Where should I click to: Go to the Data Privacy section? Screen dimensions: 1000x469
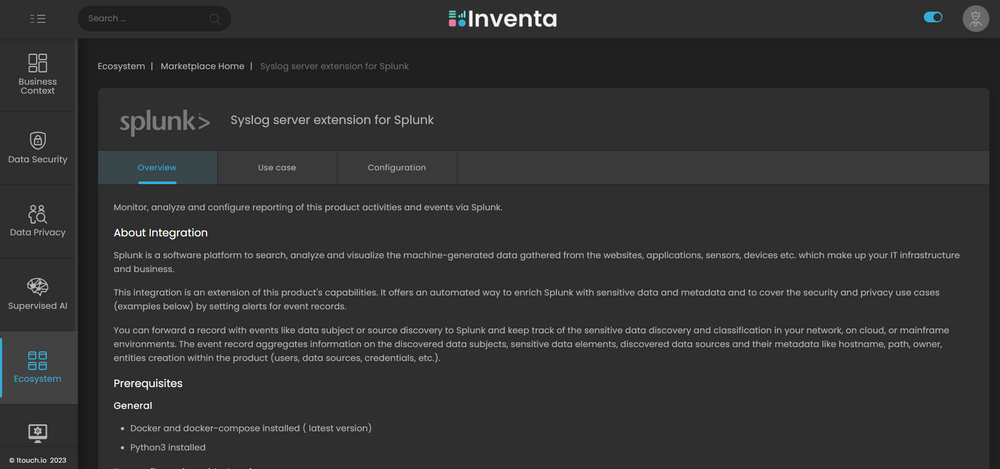click(38, 221)
